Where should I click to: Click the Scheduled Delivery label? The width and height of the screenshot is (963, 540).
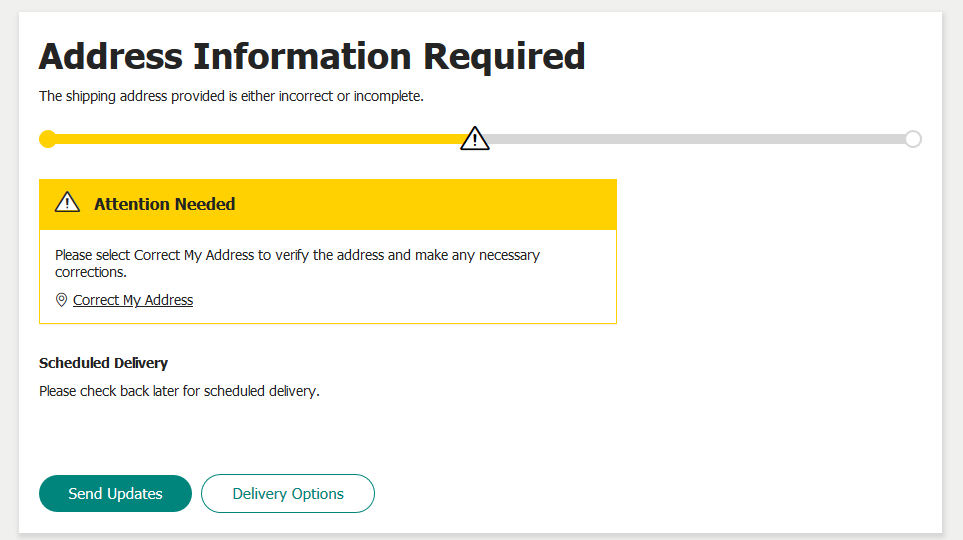(103, 363)
